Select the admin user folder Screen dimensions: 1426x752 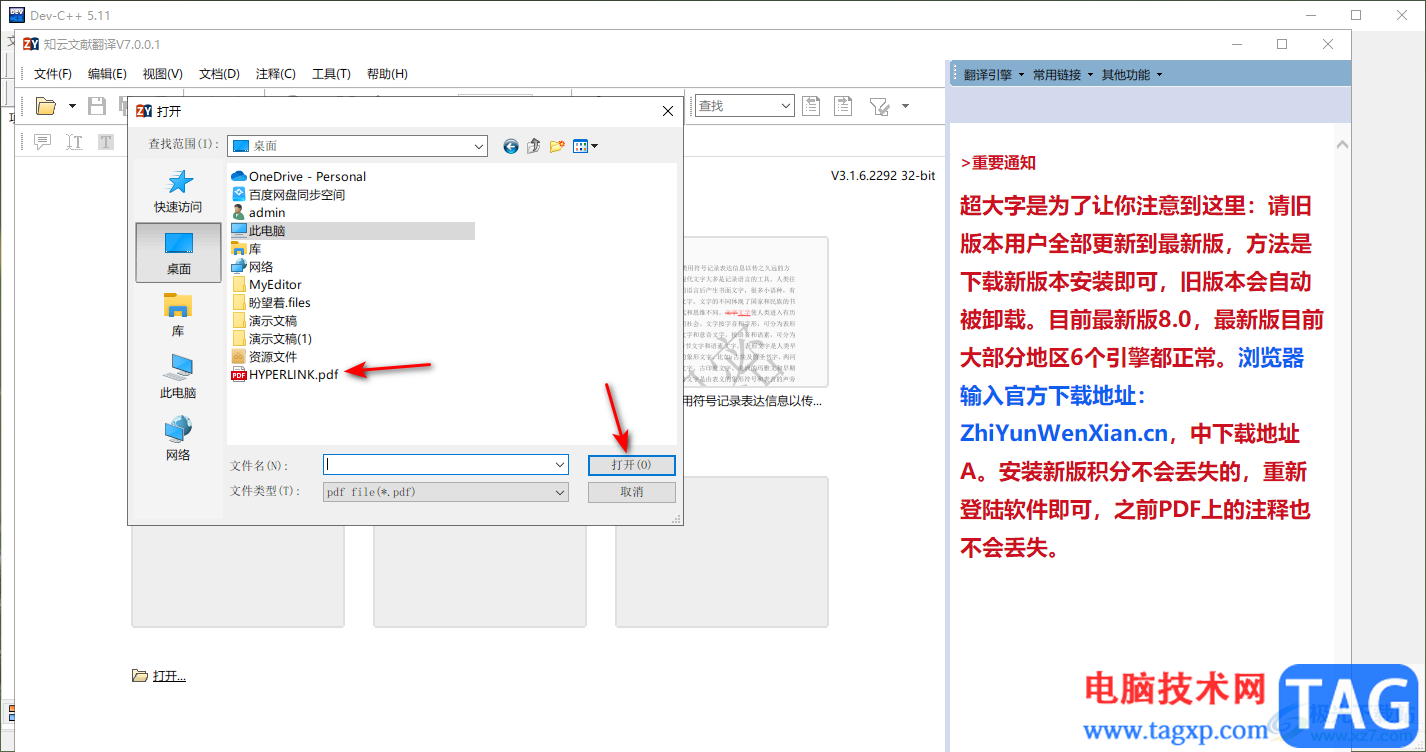pos(258,212)
